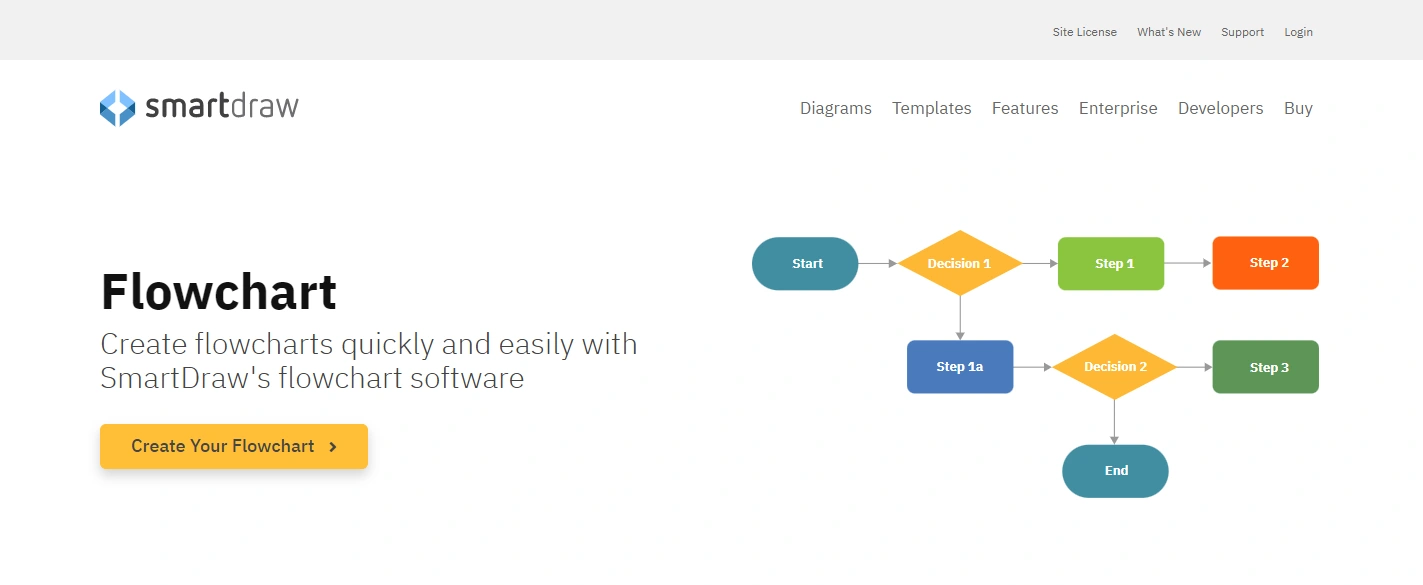Viewport: 1423px width, 585px height.
Task: Click the Decision 1 diamond
Action: click(960, 263)
